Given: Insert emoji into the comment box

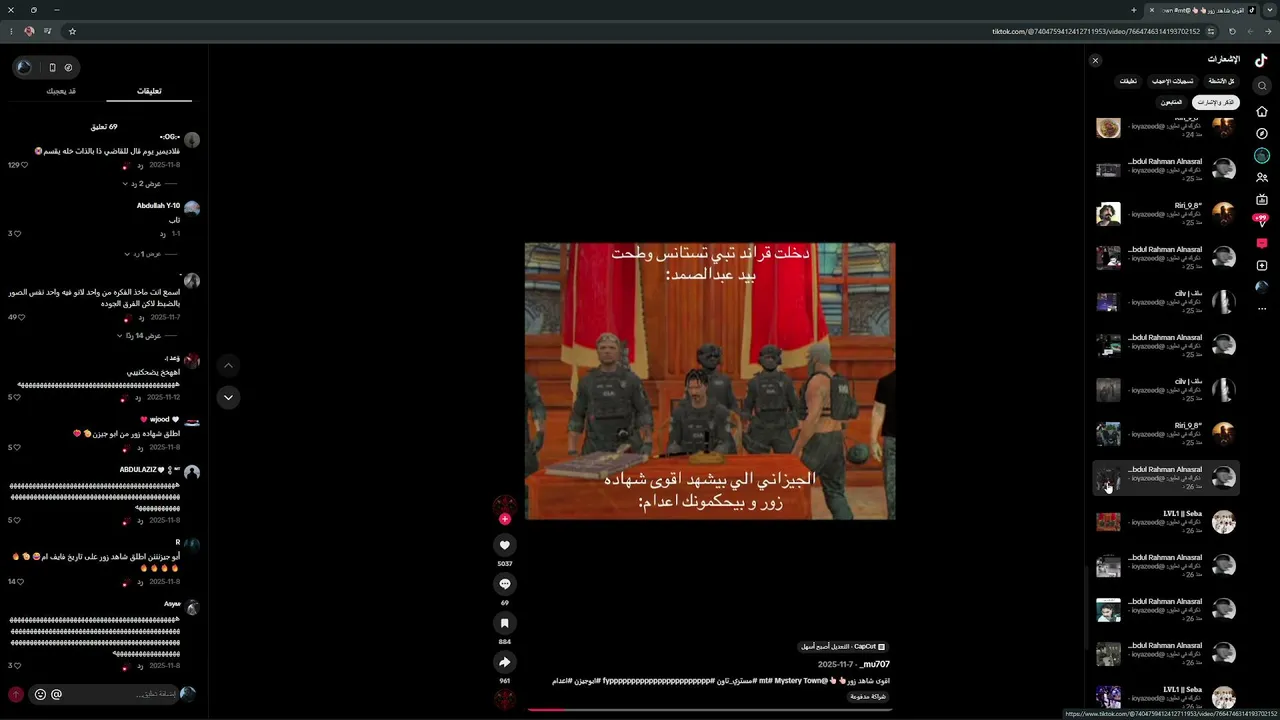Looking at the screenshot, I should coord(40,694).
